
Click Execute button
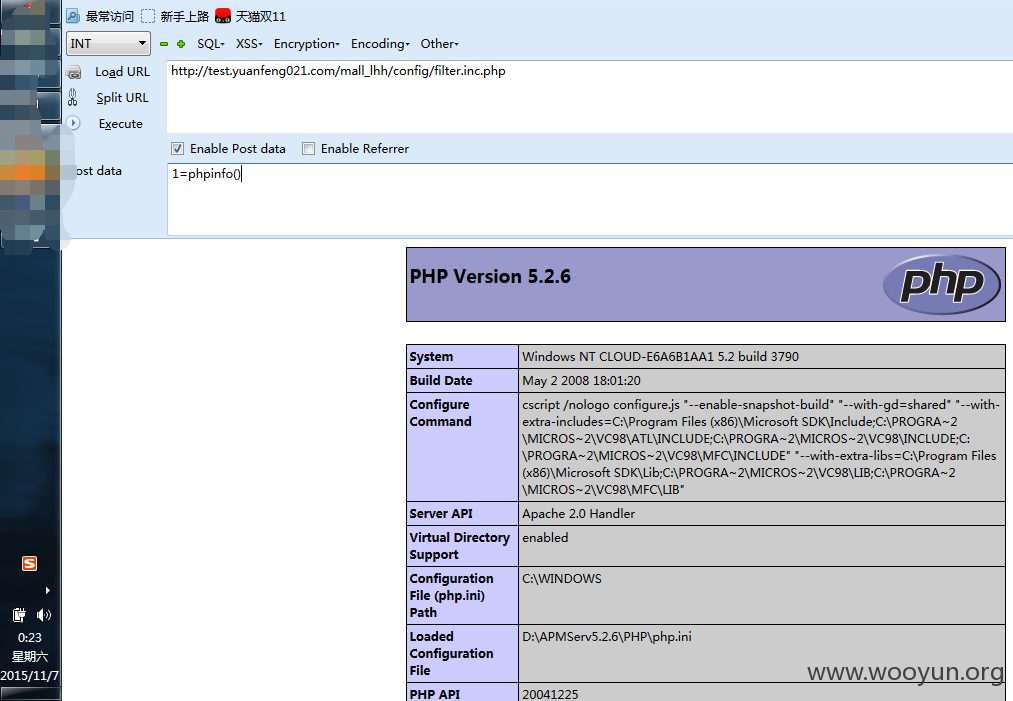click(120, 123)
